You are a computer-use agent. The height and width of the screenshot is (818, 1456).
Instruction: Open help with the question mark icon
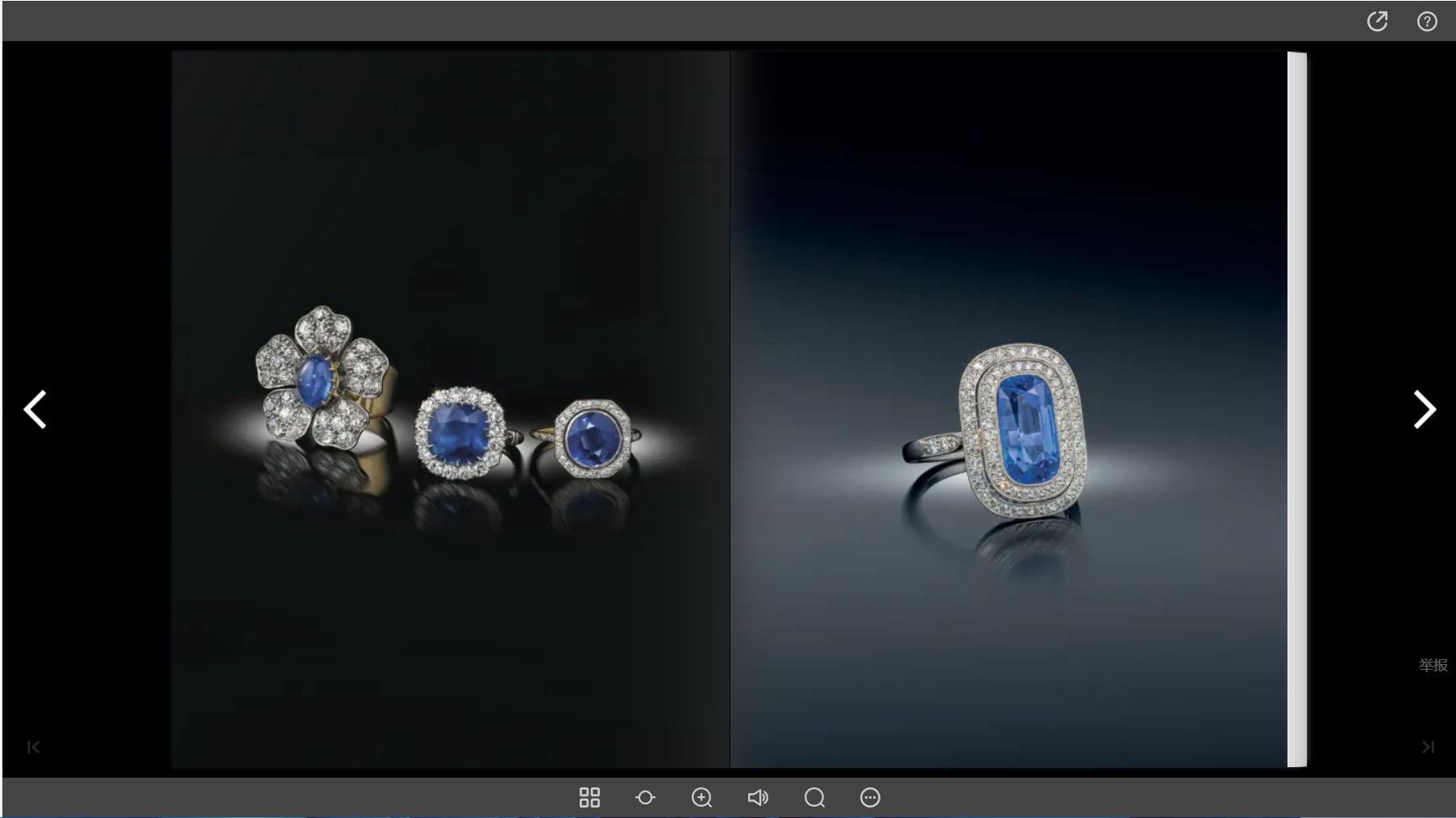(1427, 22)
